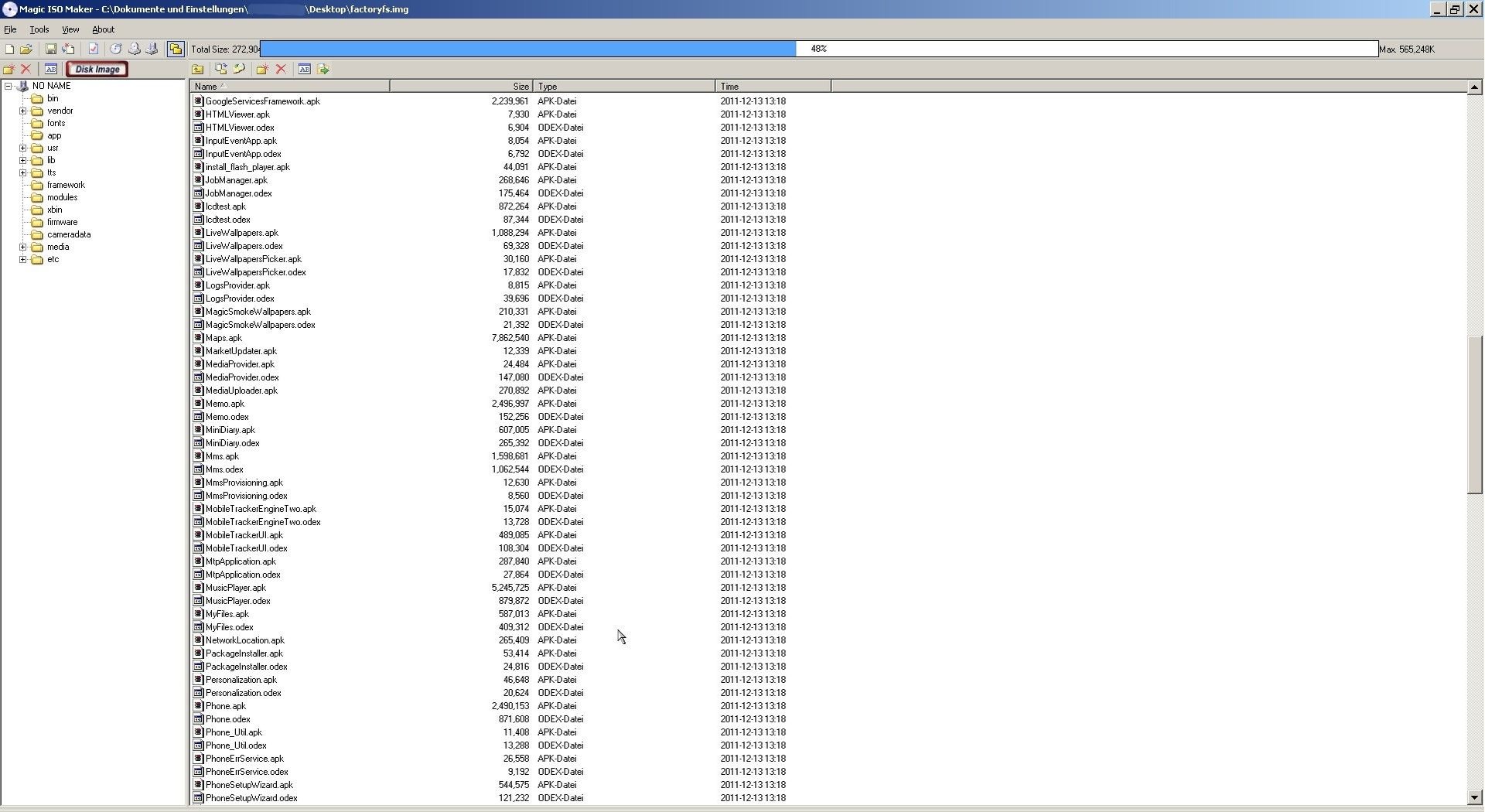This screenshot has height=812, width=1485.
Task: Select the modules folder in tree
Action: (62, 197)
